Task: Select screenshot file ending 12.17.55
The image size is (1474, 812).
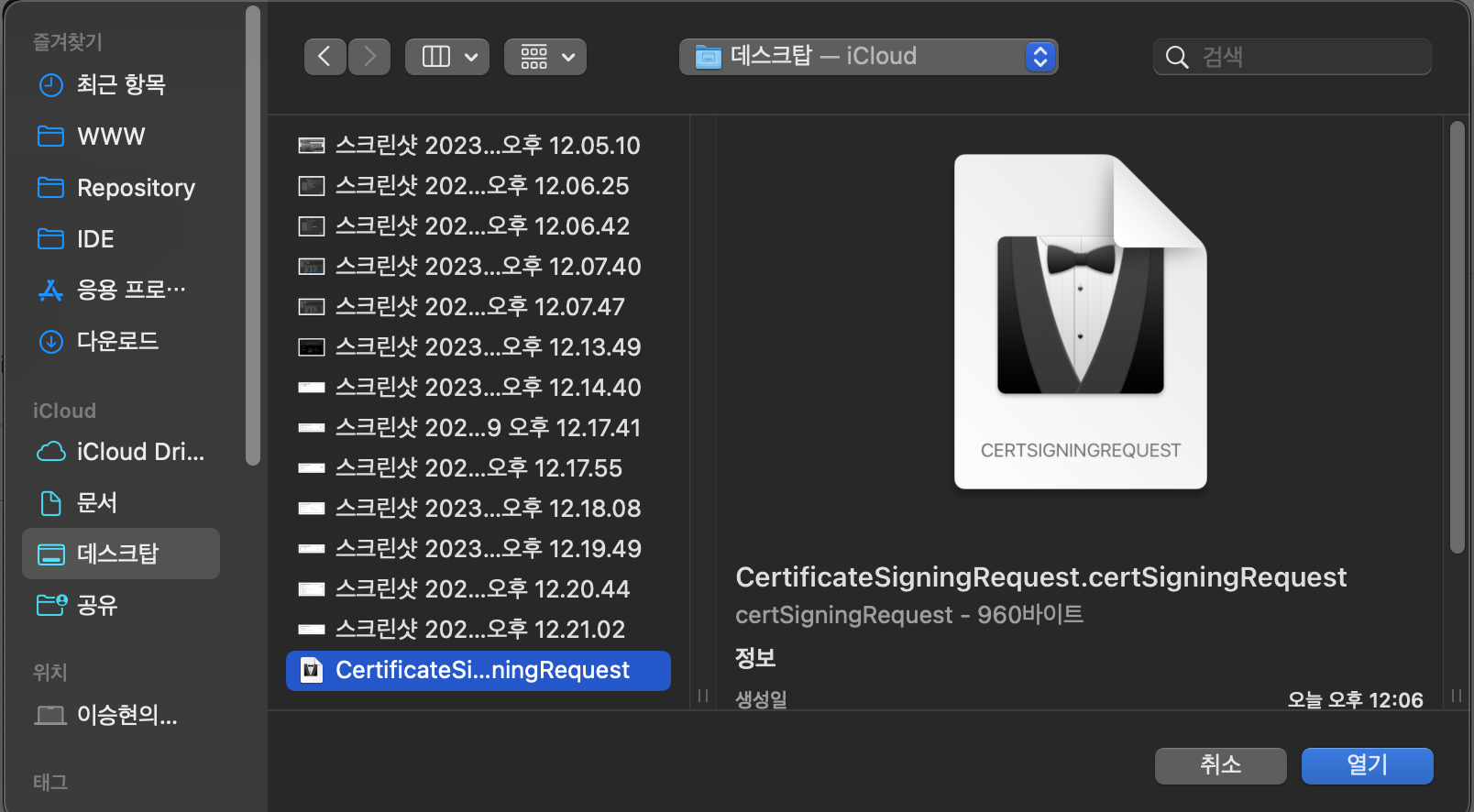Action: (478, 468)
